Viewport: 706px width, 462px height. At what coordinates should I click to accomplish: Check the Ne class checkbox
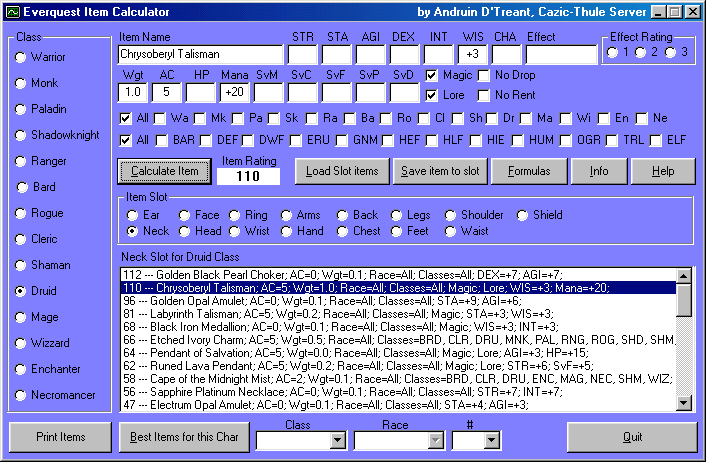pos(641,119)
